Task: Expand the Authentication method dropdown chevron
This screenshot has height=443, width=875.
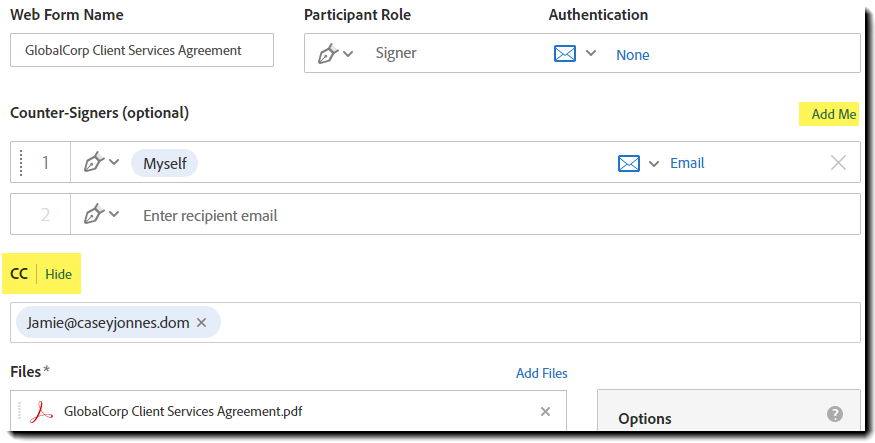Action: coord(591,54)
